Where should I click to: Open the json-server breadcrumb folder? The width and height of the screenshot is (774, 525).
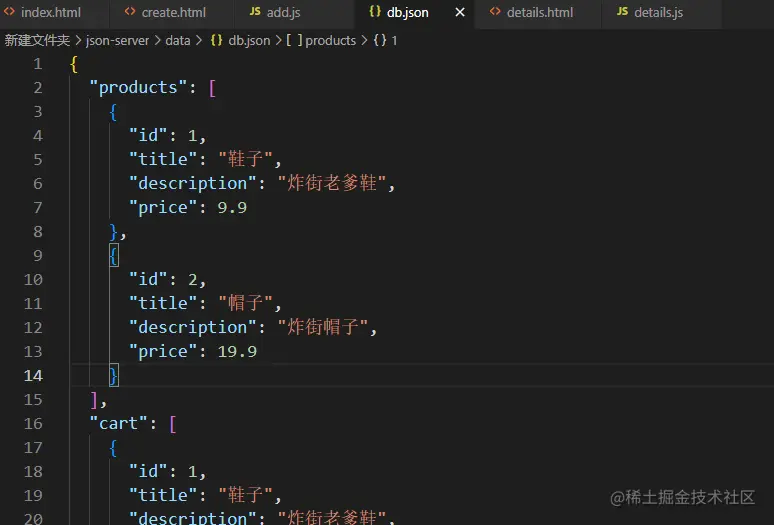[117, 40]
